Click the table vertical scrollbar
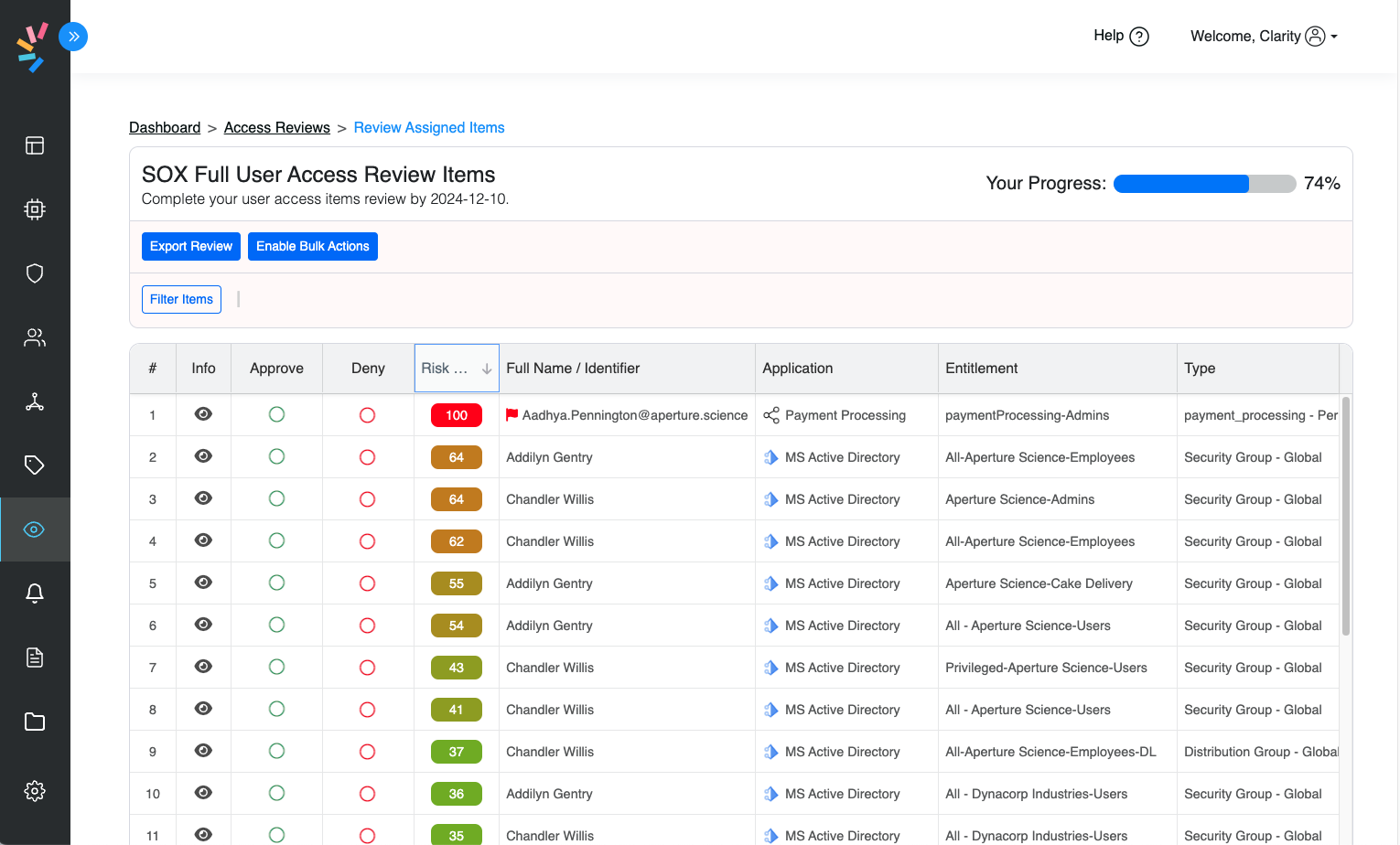Image resolution: width=1400 pixels, height=845 pixels. pyautogui.click(x=1345, y=516)
